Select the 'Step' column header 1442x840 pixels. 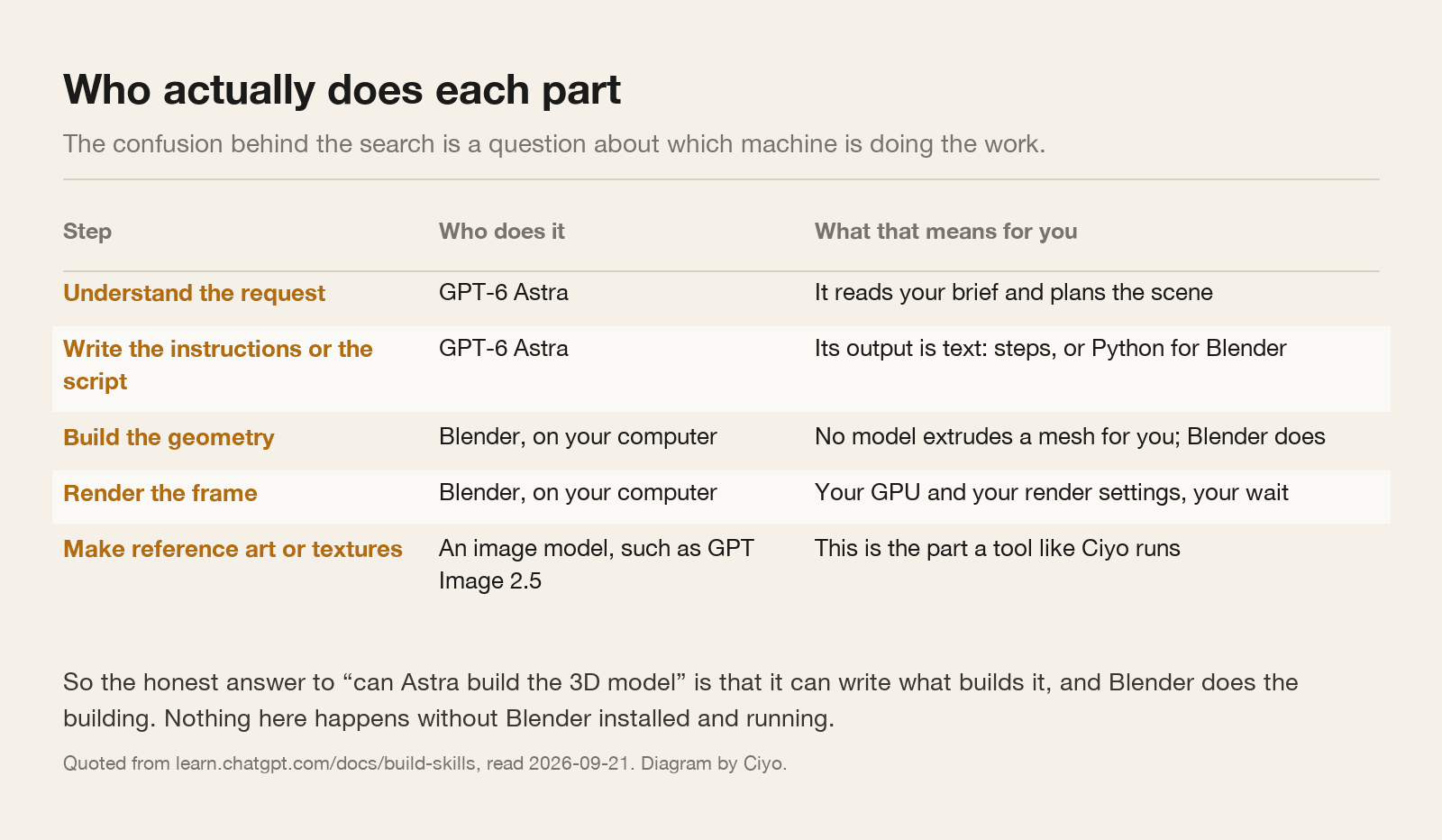coord(87,232)
